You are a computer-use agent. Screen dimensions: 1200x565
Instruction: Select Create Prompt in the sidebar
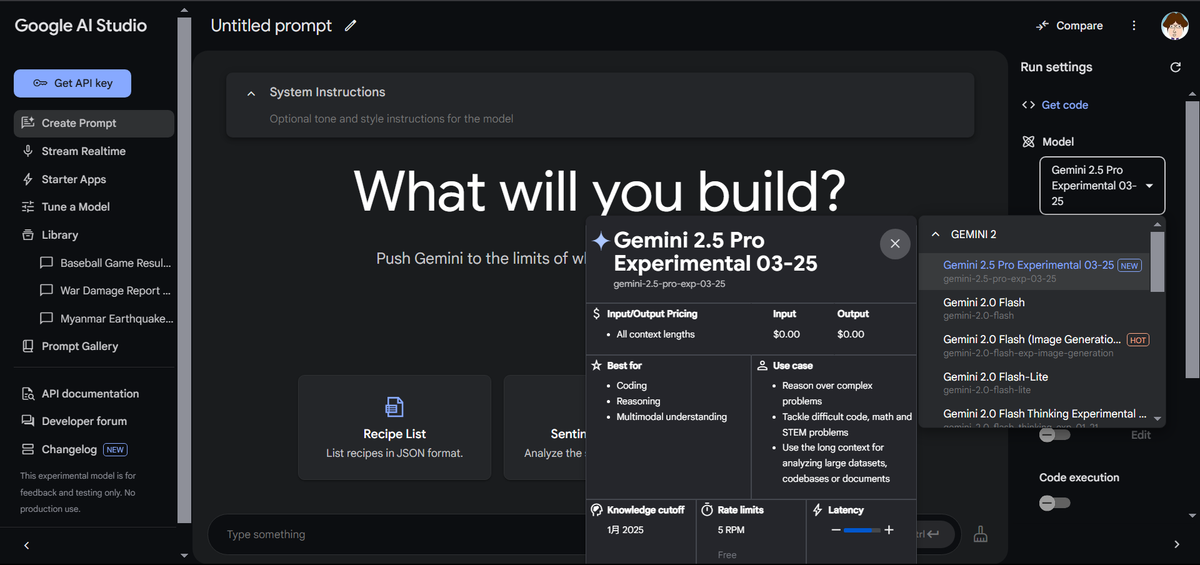94,123
